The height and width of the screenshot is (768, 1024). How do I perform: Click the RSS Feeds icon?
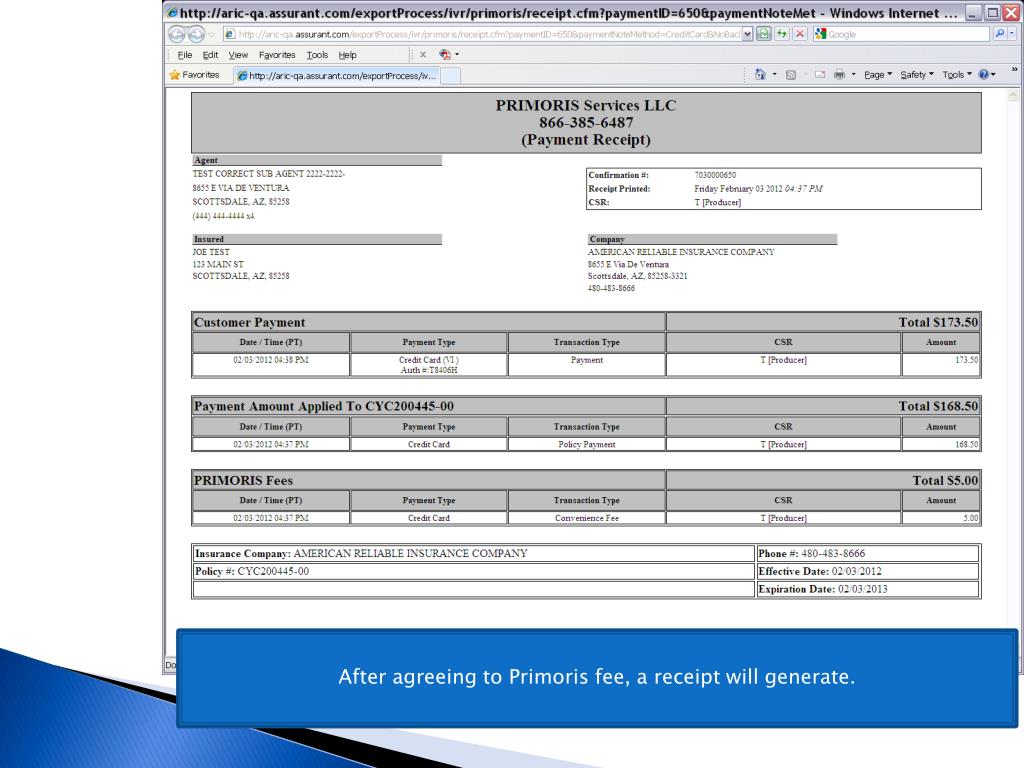791,75
